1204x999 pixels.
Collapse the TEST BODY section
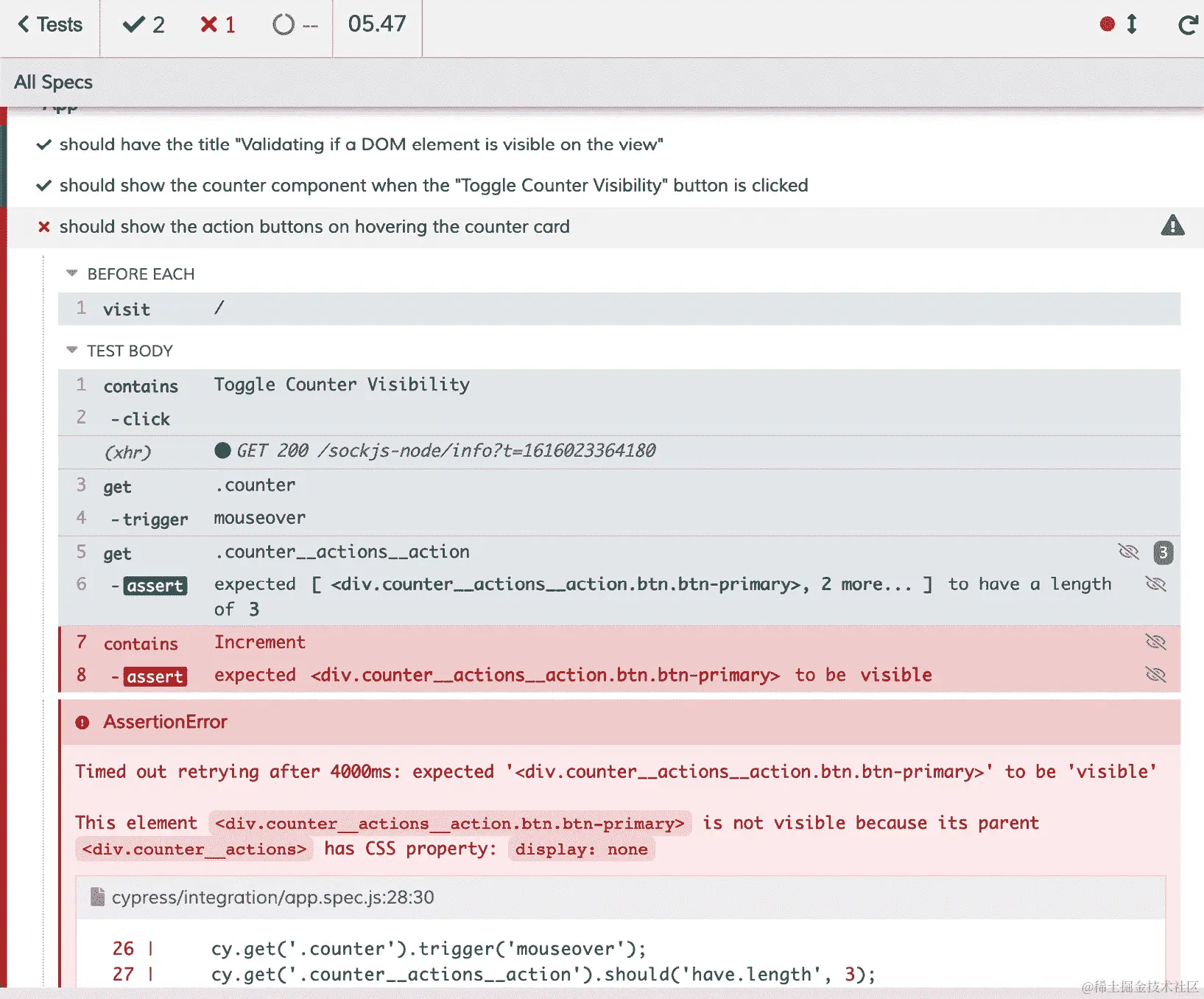tap(130, 351)
